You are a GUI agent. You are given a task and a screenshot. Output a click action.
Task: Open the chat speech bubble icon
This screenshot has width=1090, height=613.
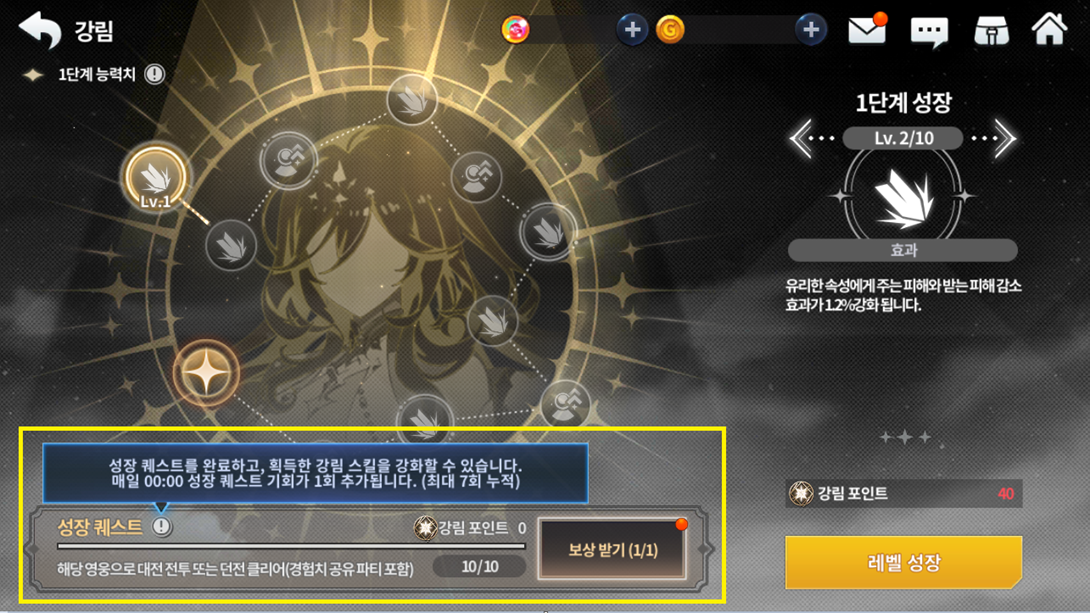coord(929,31)
